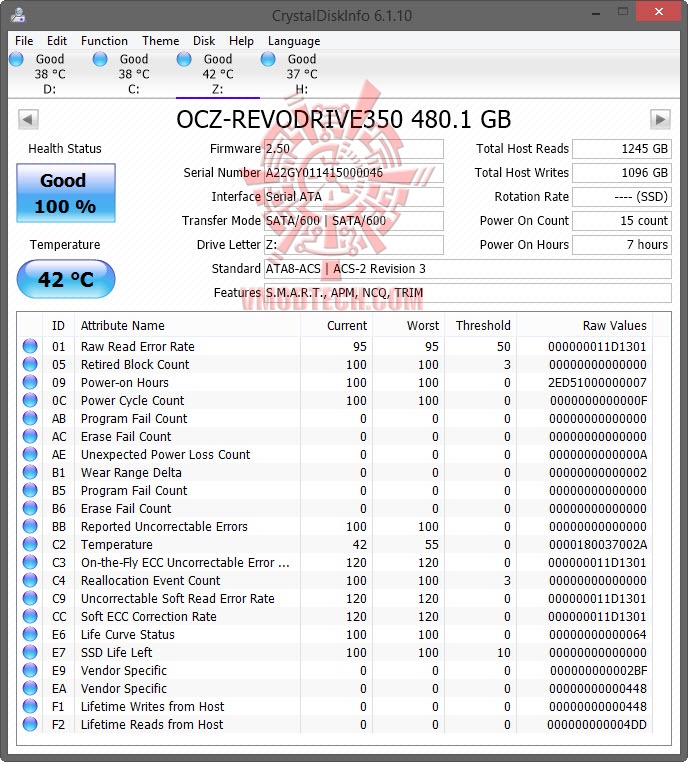This screenshot has height=762, width=688.
Task: Click the Current column header
Action: (x=336, y=325)
